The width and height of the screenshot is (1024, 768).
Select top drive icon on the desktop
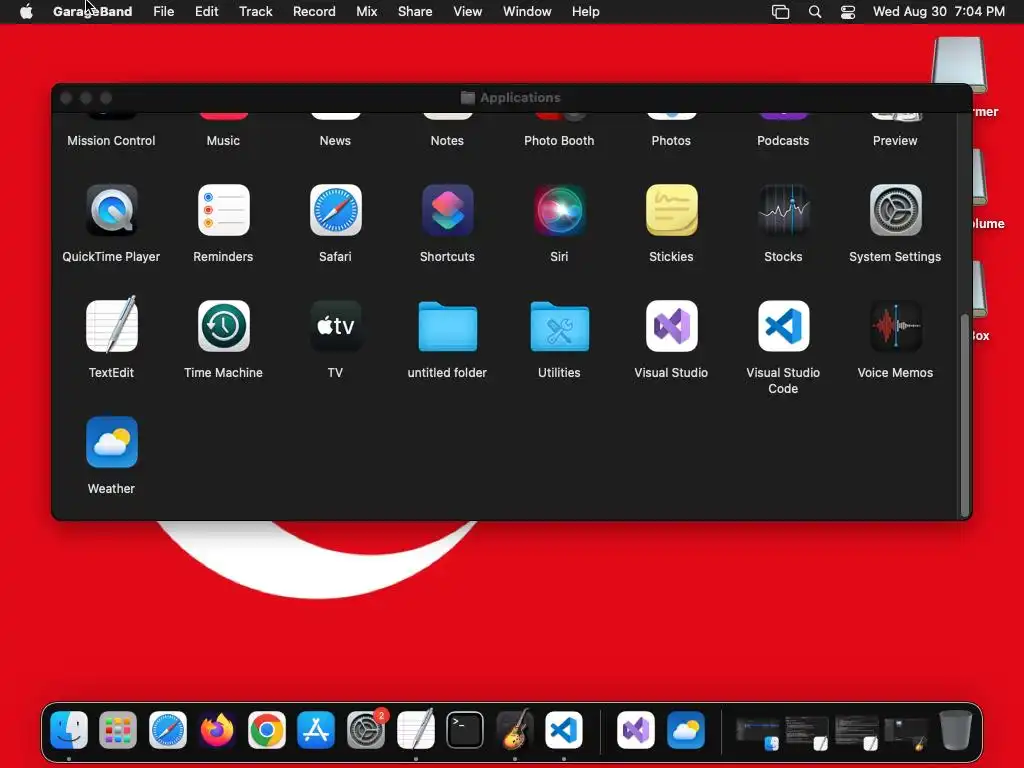tap(959, 65)
